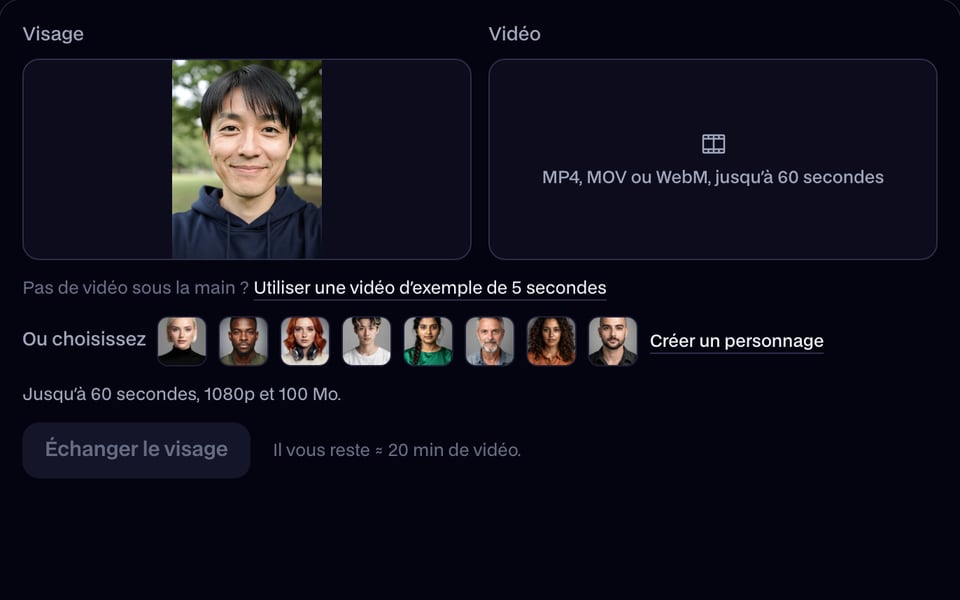Click the Visage section label
Image resolution: width=960 pixels, height=600 pixels.
(x=53, y=34)
